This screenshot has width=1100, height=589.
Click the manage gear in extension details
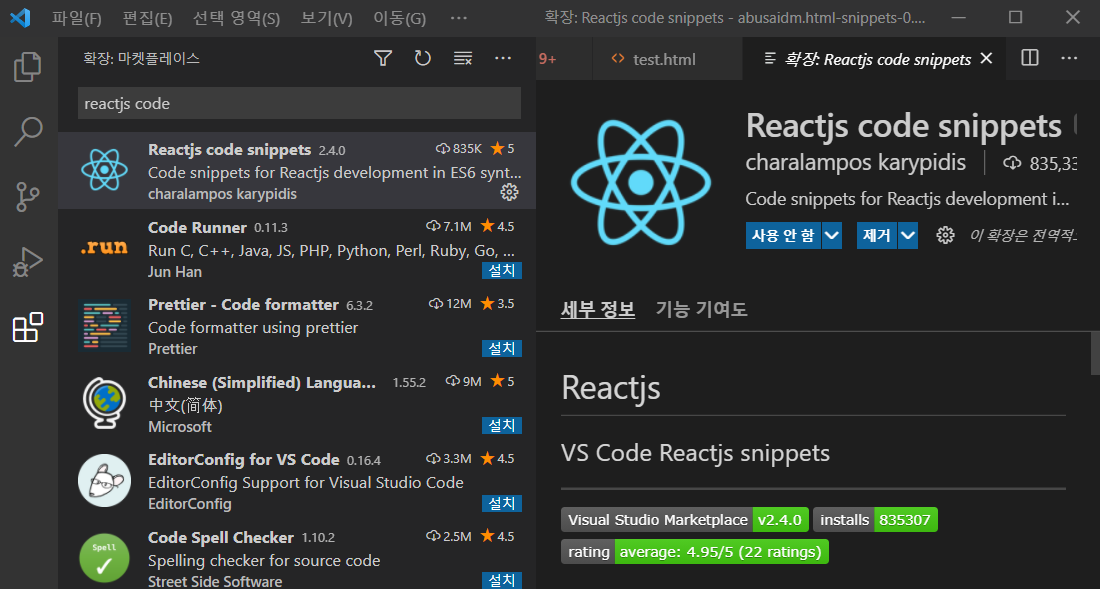946,235
